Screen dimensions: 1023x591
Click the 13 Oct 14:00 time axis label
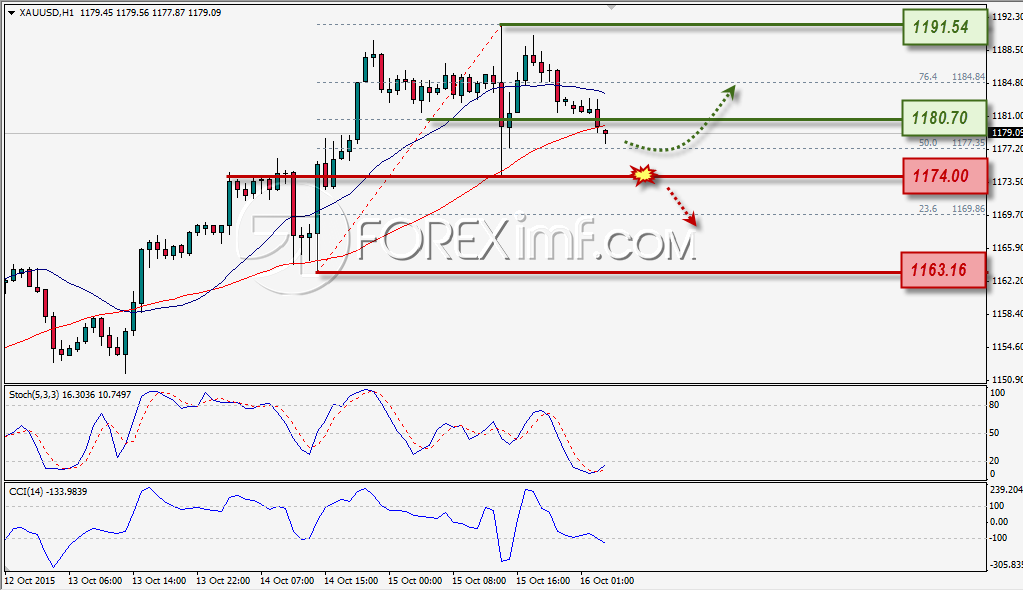pos(159,581)
